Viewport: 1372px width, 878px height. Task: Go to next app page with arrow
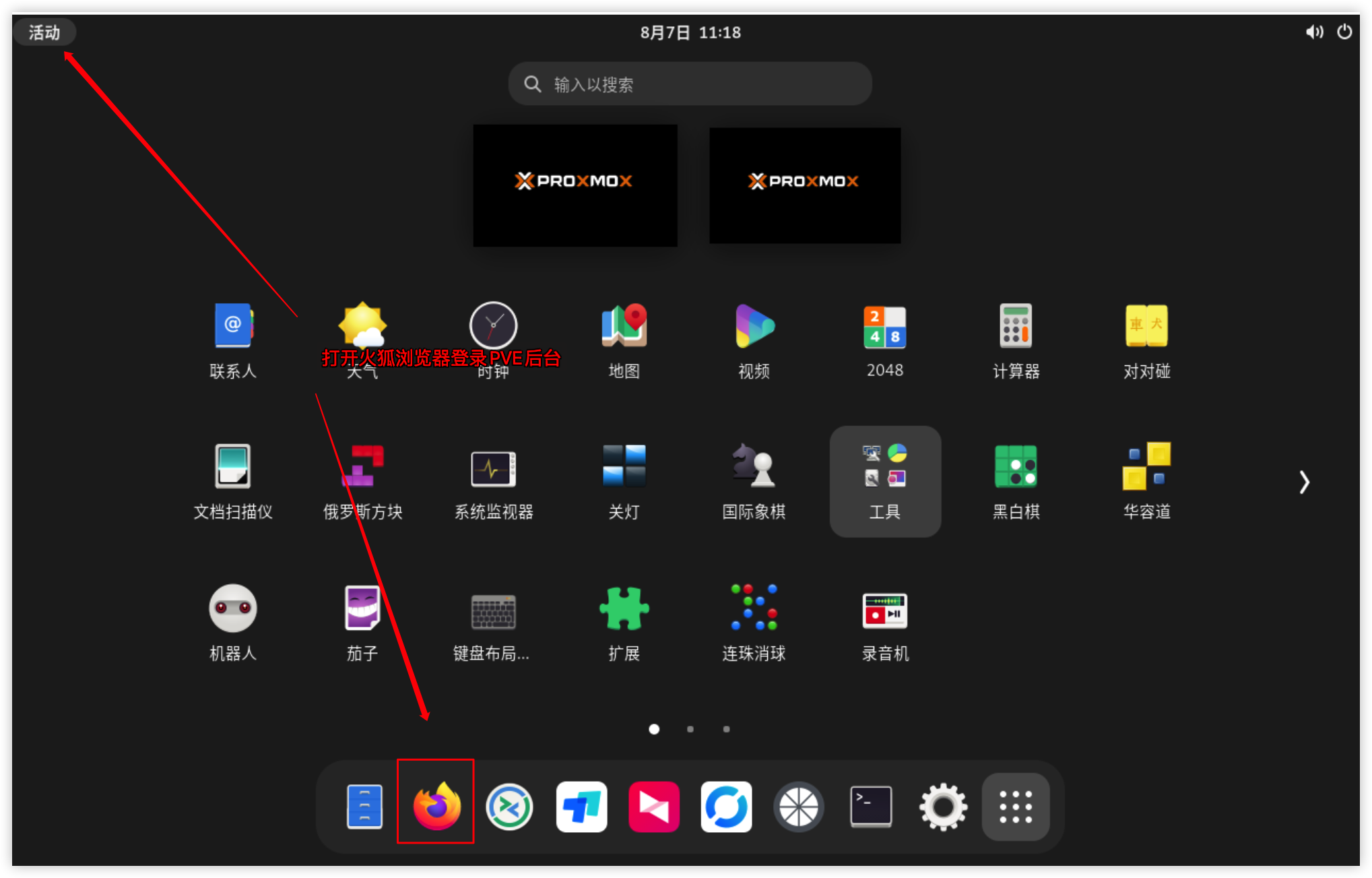coord(1304,482)
